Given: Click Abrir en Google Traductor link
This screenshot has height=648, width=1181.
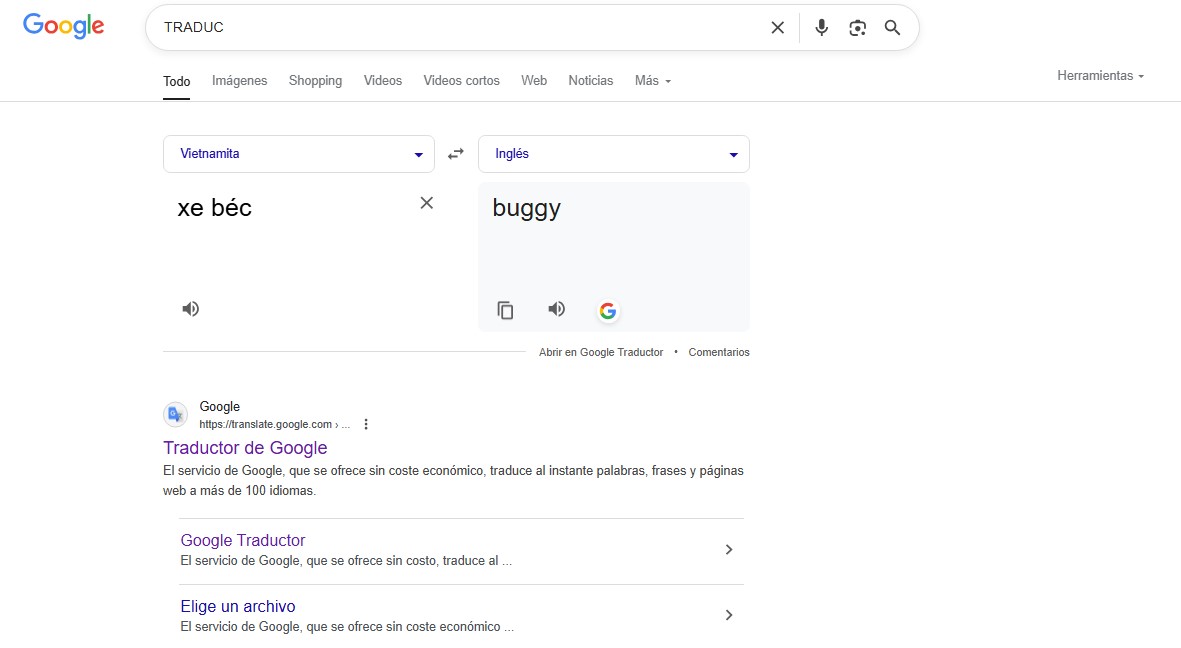Looking at the screenshot, I should 601,352.
